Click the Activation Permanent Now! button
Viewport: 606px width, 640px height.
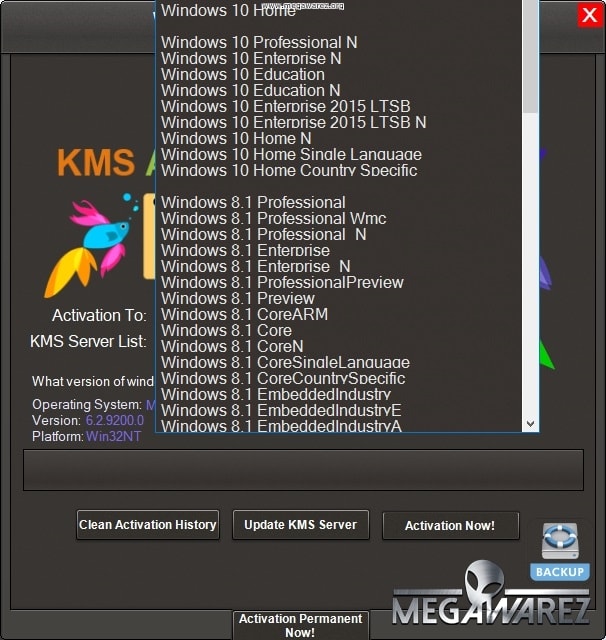[301, 625]
